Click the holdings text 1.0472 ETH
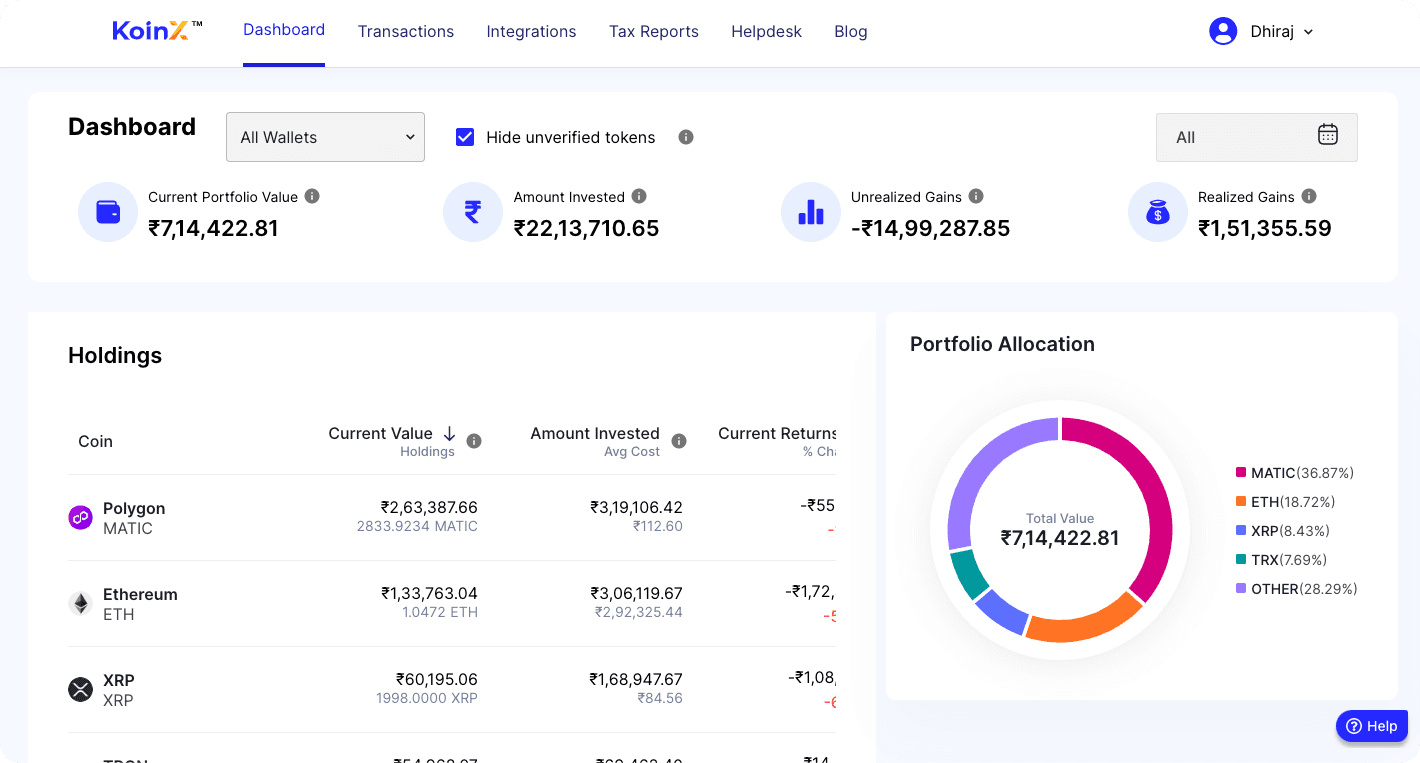 tap(440, 612)
